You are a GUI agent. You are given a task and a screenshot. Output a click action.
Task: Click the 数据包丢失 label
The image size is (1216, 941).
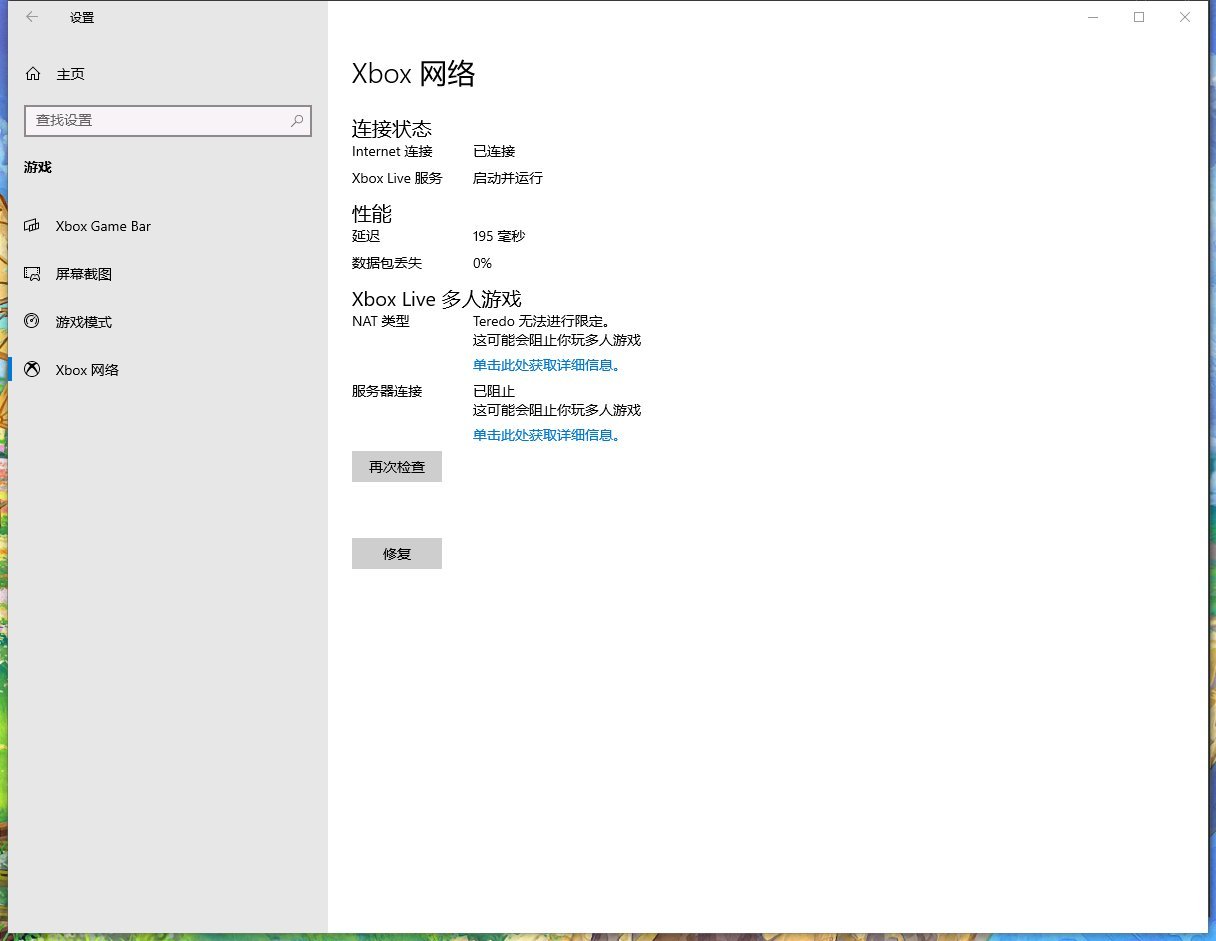point(387,264)
